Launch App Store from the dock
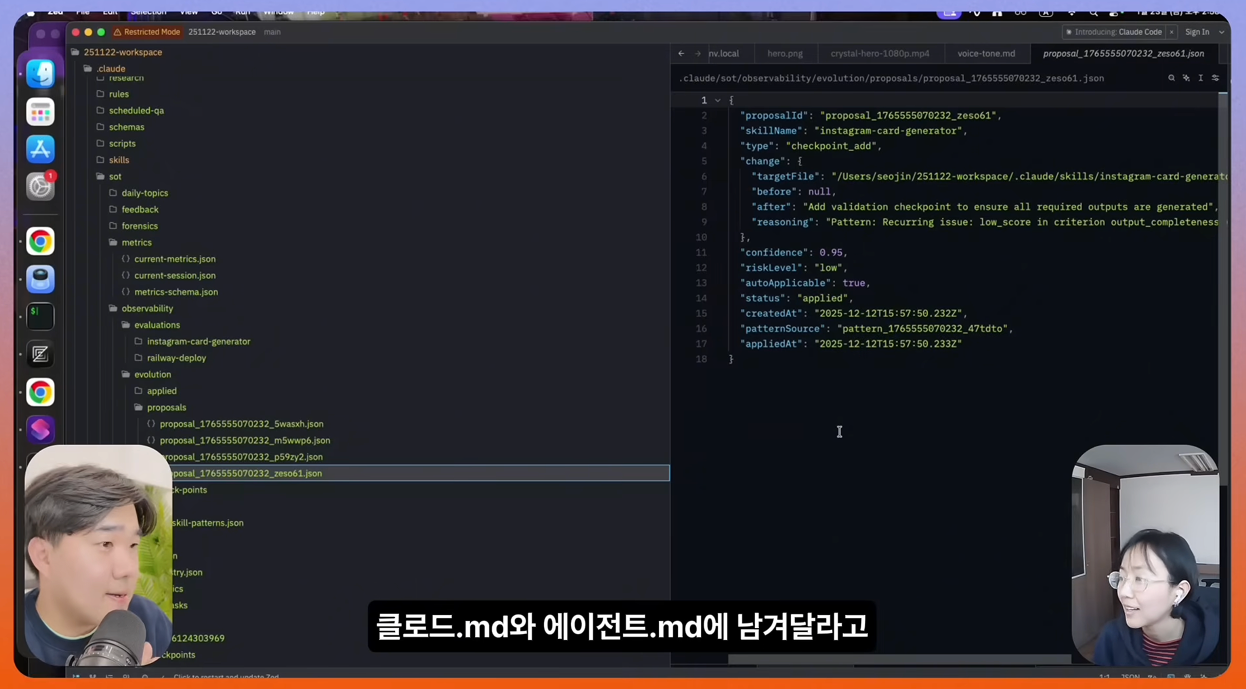 coord(40,149)
